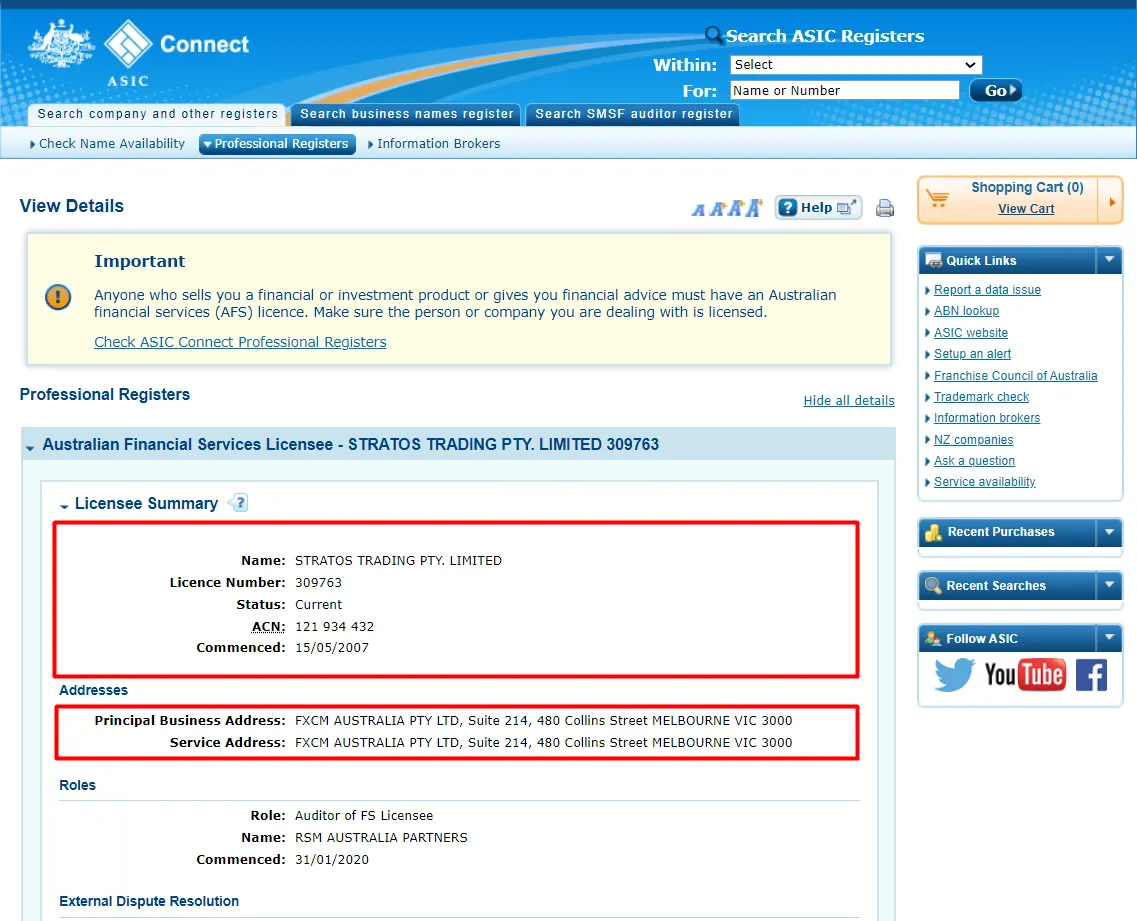Image resolution: width=1137 pixels, height=921 pixels.
Task: Open ASIC's Twitter page
Action: click(954, 674)
